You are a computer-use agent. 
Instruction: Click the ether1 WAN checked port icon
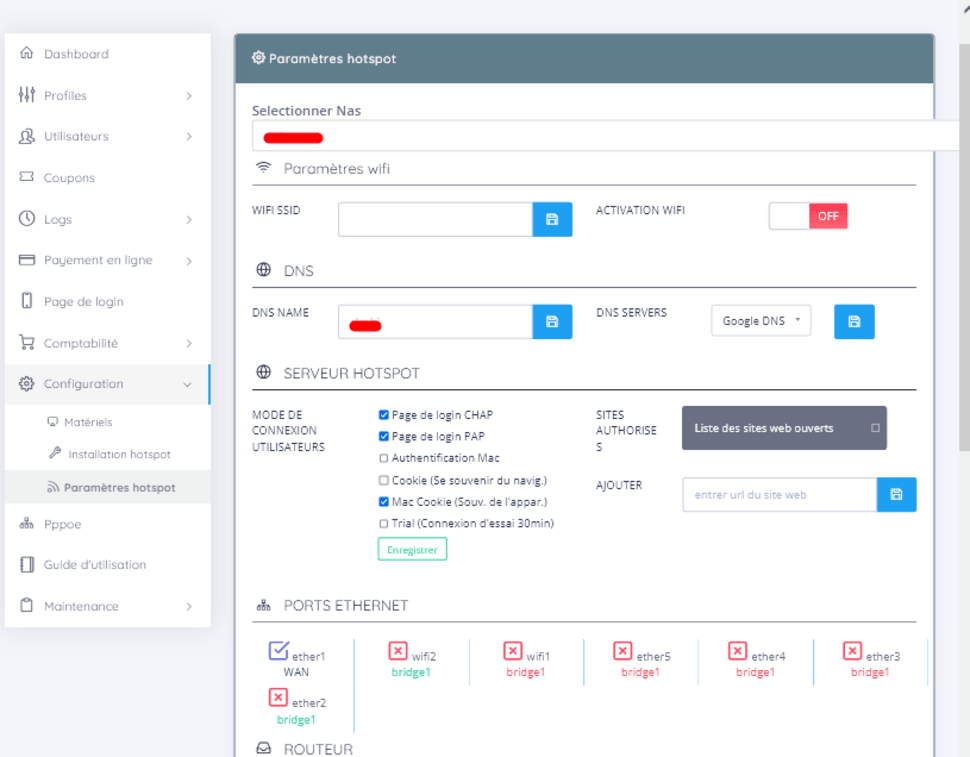279,652
